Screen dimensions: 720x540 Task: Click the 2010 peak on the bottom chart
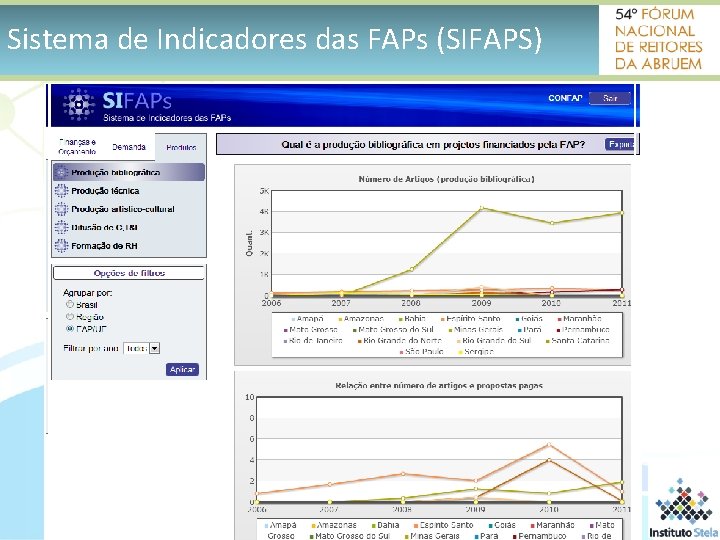point(549,444)
